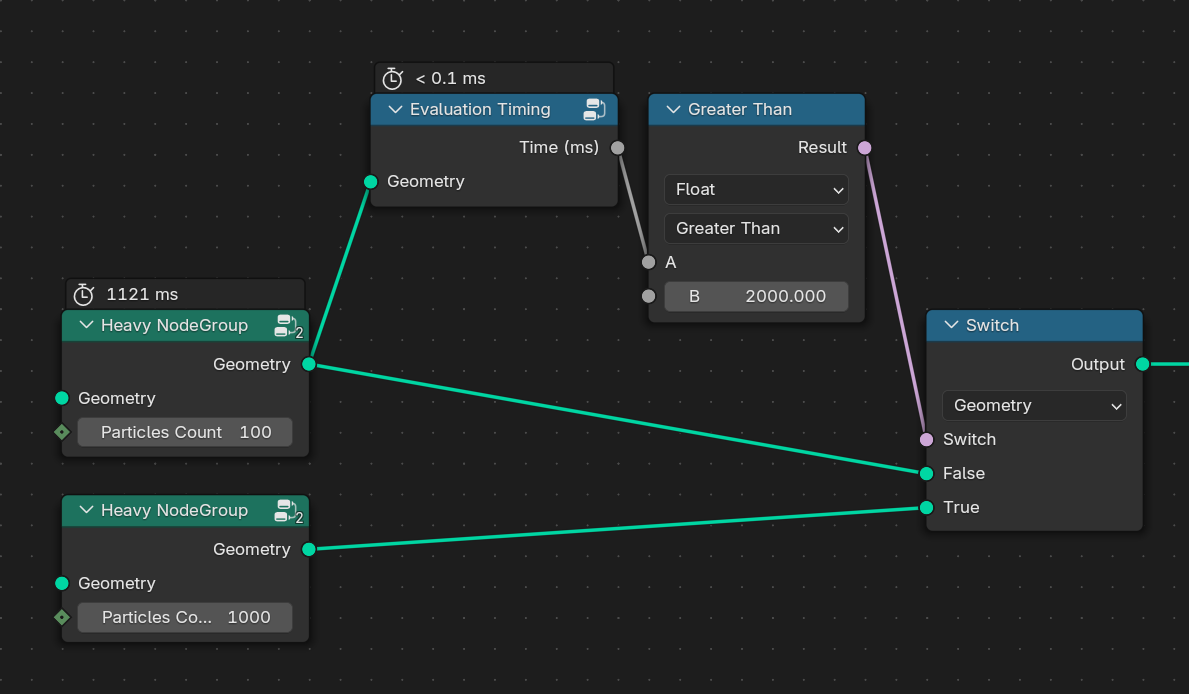Image resolution: width=1189 pixels, height=694 pixels.
Task: Click the B value field showing 2000.000
Action: (756, 296)
